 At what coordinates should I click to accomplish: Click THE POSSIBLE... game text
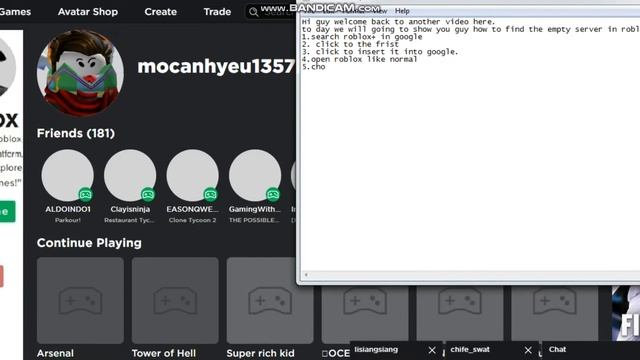click(x=255, y=220)
